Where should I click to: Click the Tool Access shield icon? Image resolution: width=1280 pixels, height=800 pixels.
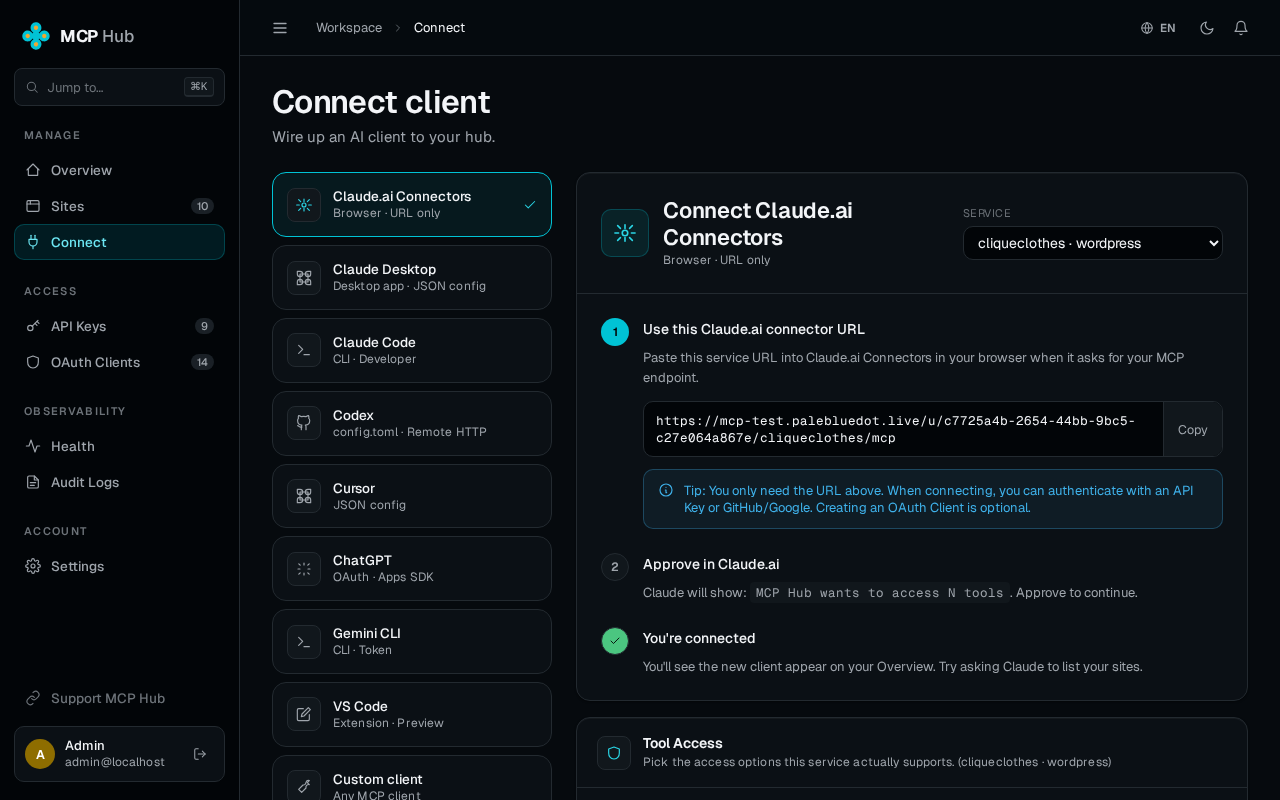point(614,753)
